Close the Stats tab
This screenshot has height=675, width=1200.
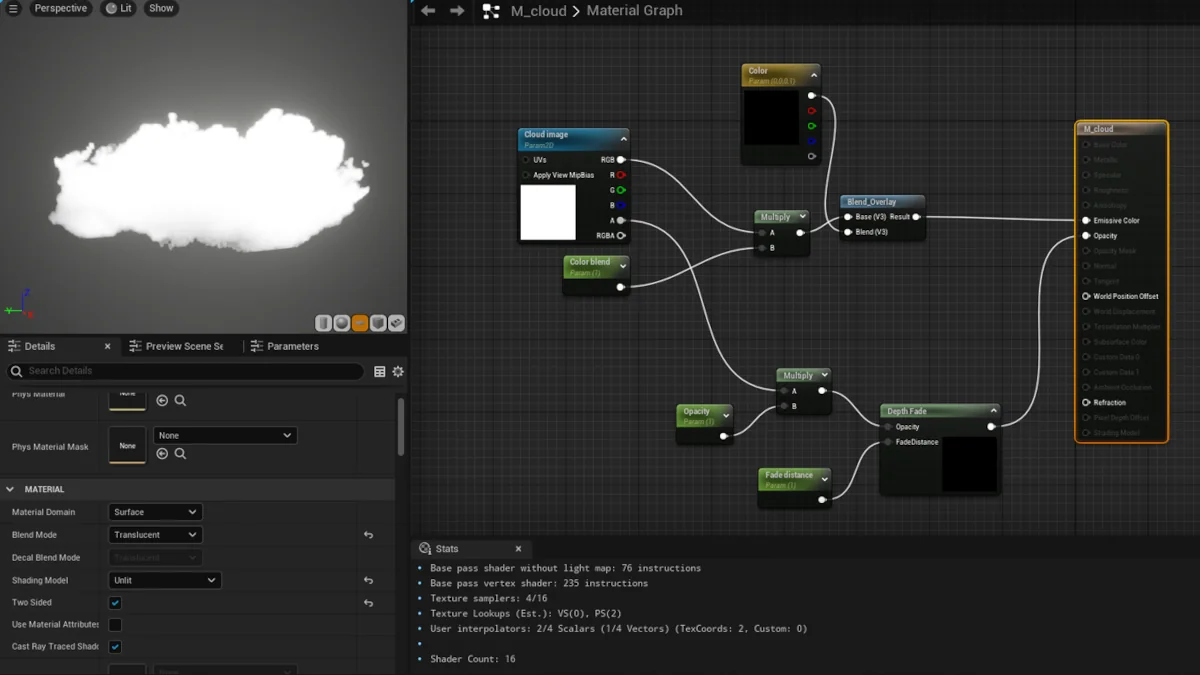tap(518, 548)
